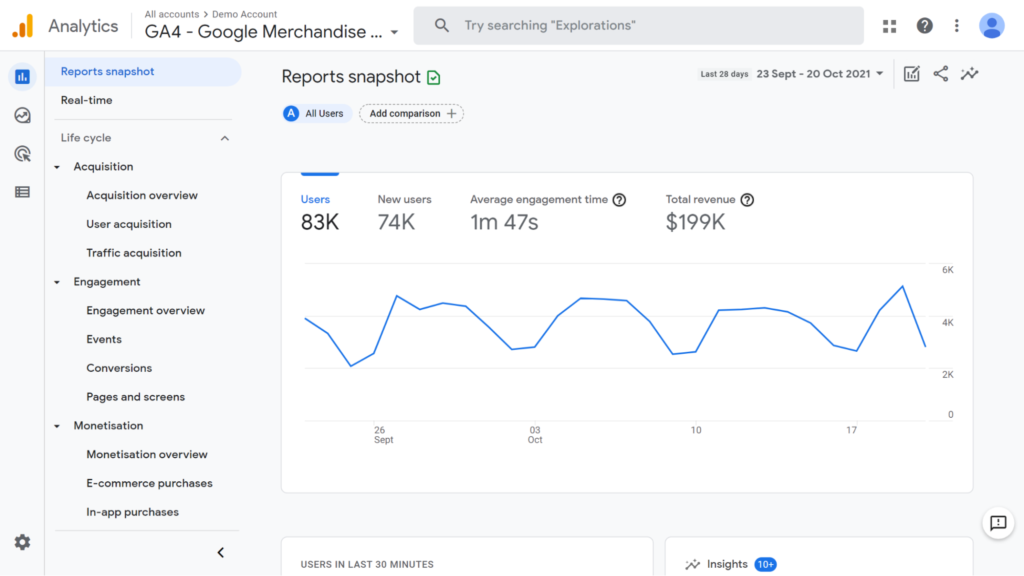Screen dimensions: 1024x576
Task: Open Monetisation overview
Action: pyautogui.click(x=147, y=455)
